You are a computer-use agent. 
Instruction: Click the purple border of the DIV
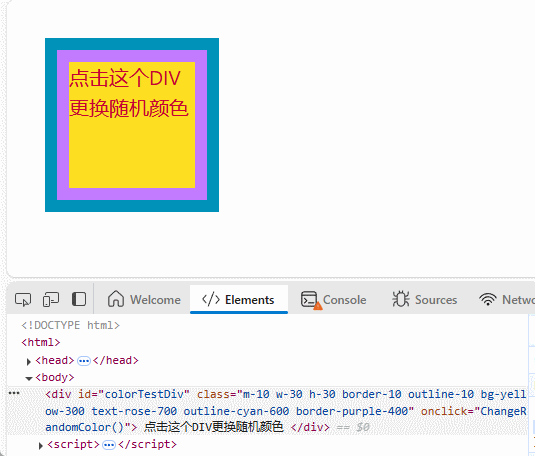click(x=132, y=56)
